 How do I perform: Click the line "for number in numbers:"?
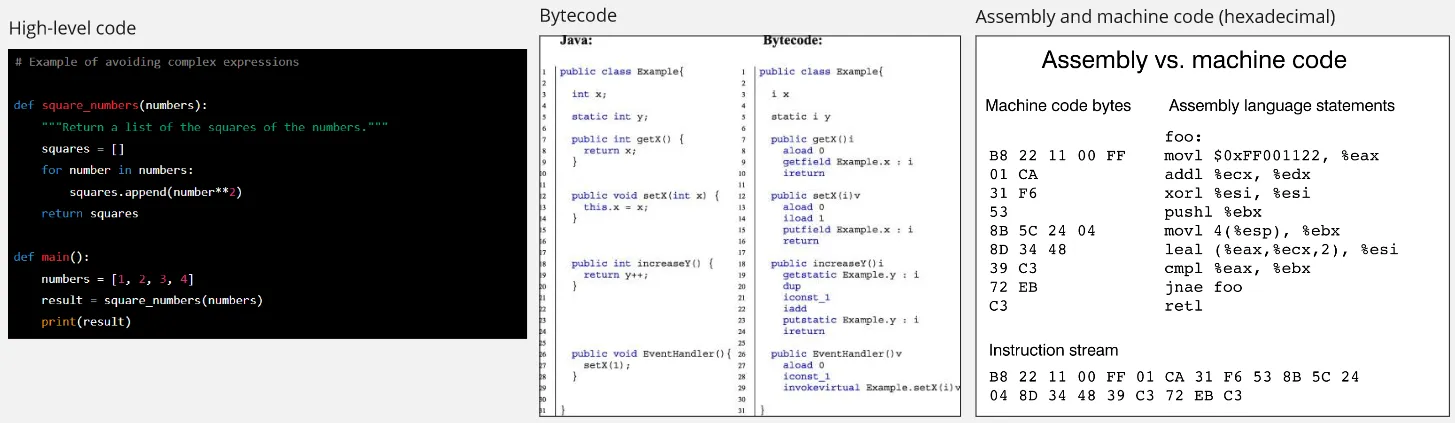point(118,170)
